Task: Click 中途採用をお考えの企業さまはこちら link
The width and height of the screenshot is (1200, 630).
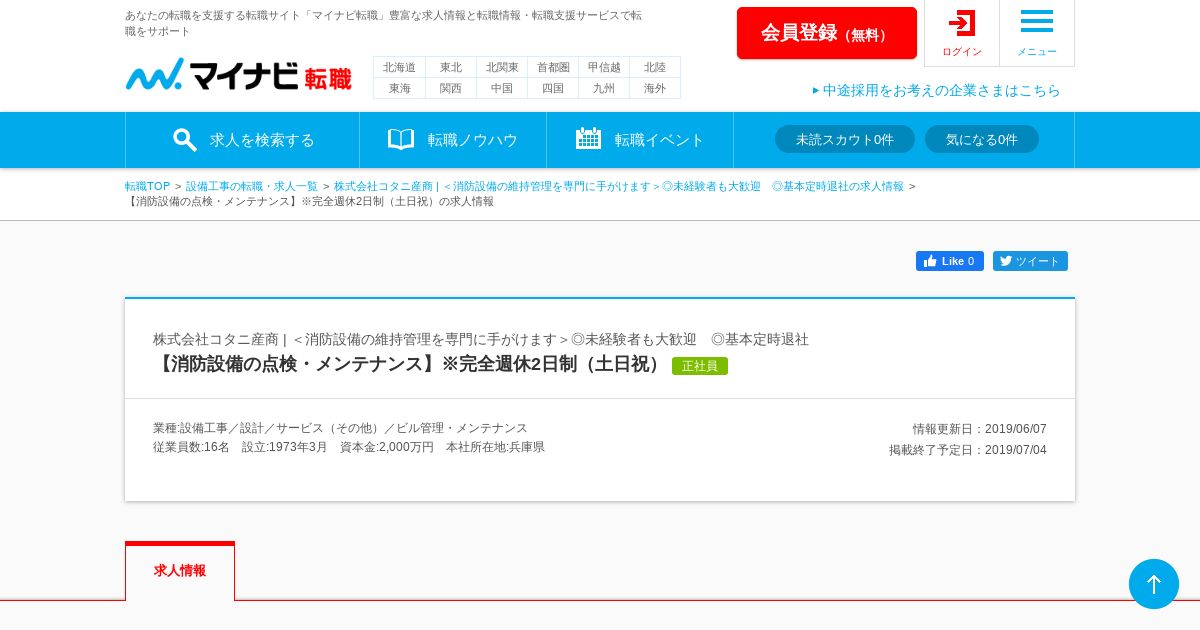Action: coord(937,90)
